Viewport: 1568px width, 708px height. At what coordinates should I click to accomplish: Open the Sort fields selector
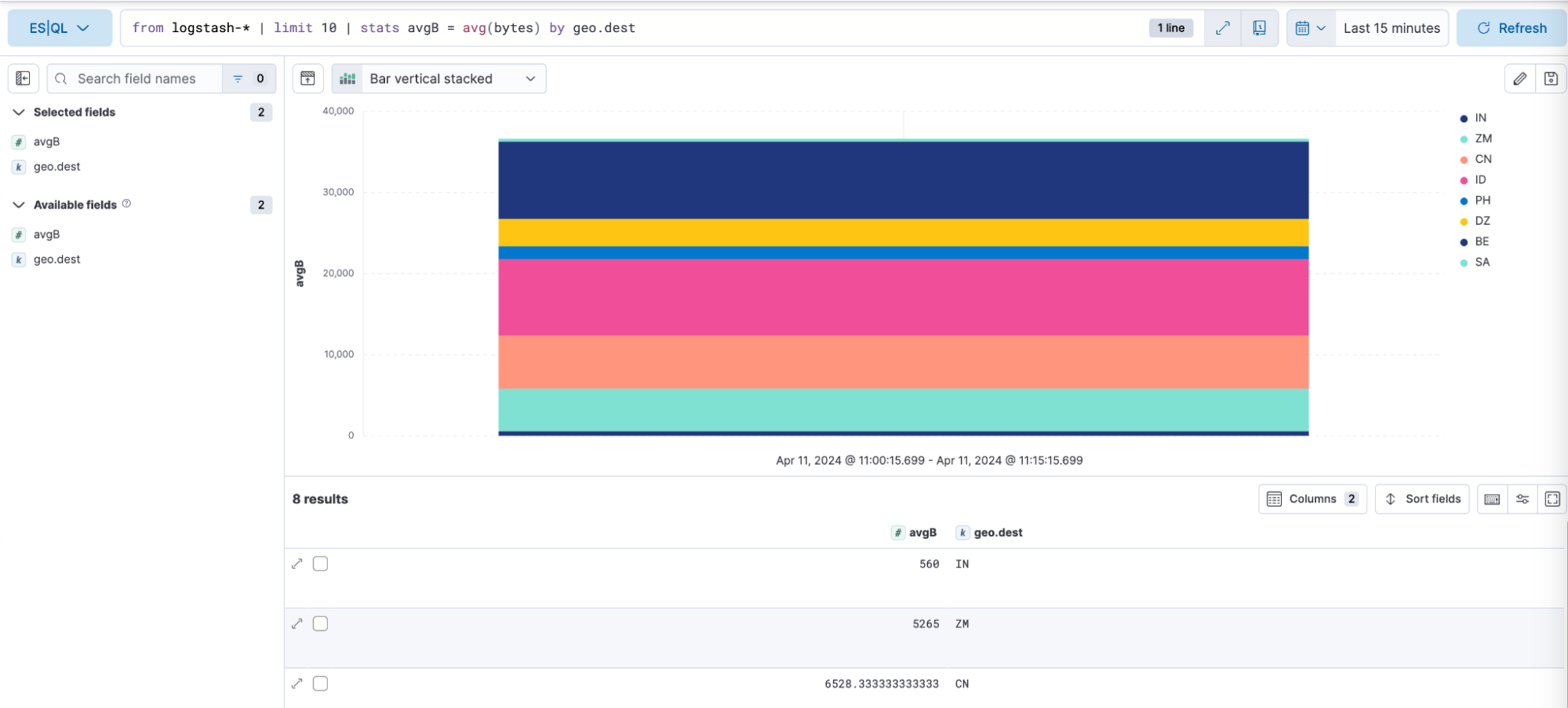click(1422, 499)
